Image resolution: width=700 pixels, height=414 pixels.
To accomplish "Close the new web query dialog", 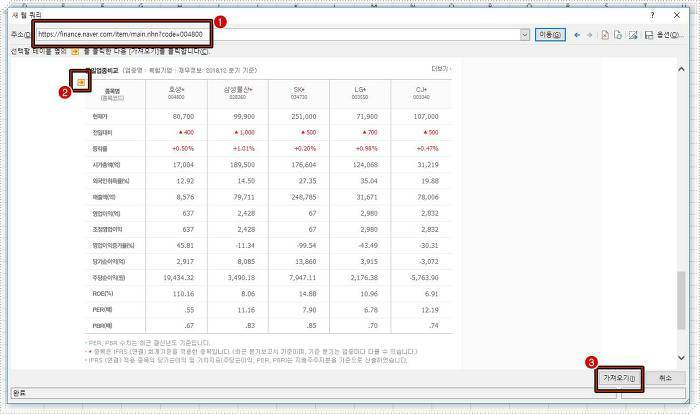I will [x=677, y=15].
